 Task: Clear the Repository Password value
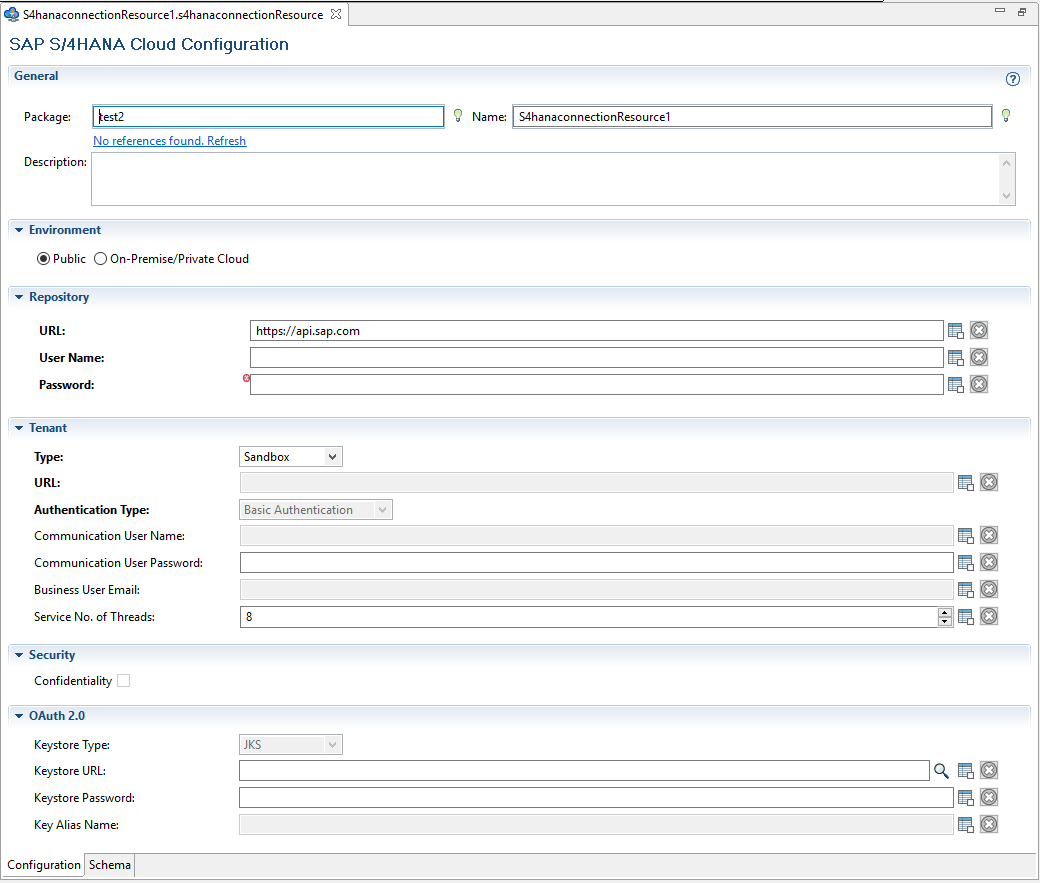[x=979, y=384]
